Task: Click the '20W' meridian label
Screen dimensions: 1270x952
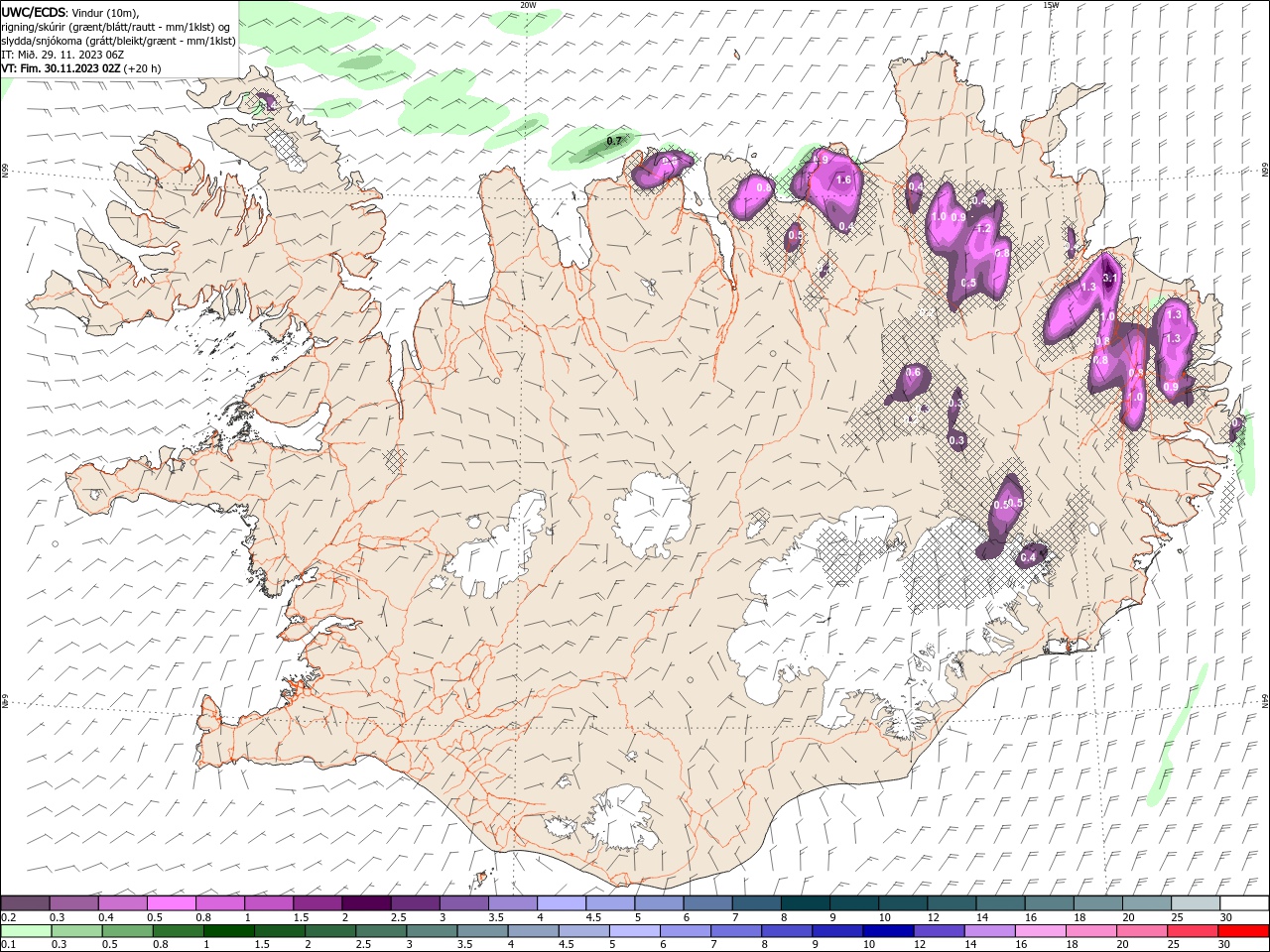Action: [528, 5]
